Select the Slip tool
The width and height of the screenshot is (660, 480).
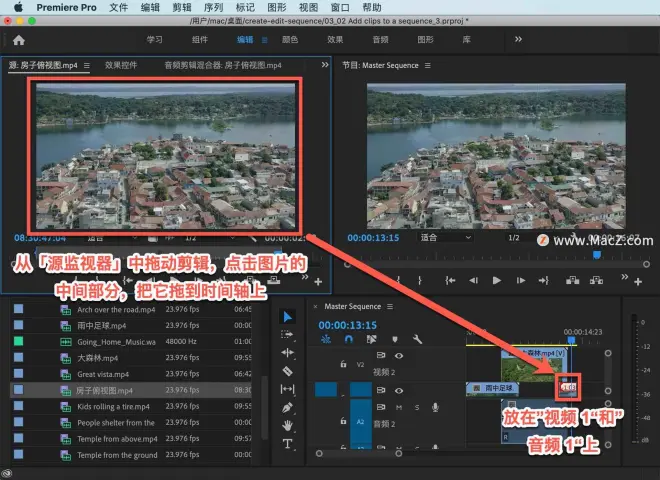click(x=287, y=389)
